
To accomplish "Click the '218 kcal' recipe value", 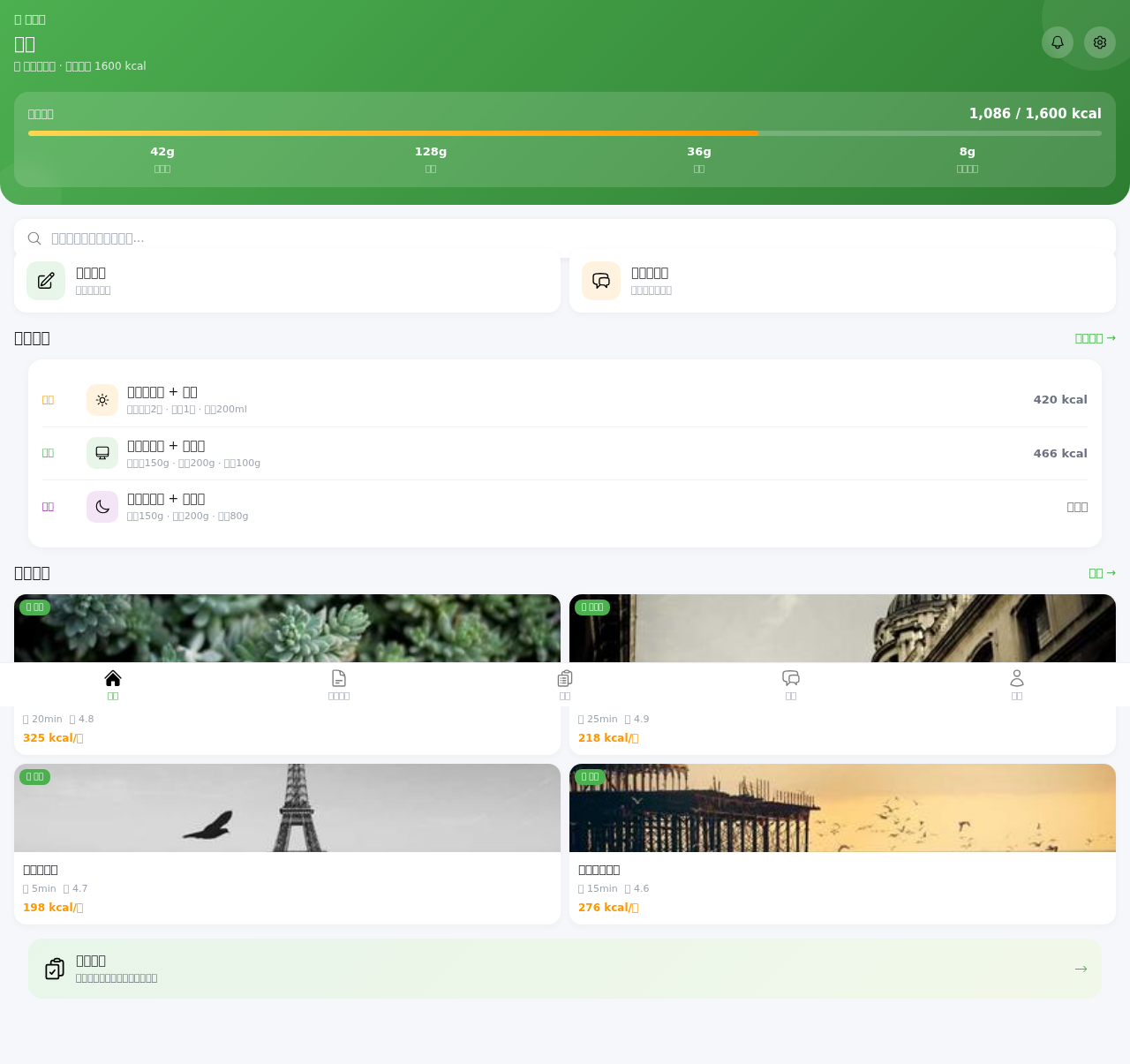I will 608,738.
